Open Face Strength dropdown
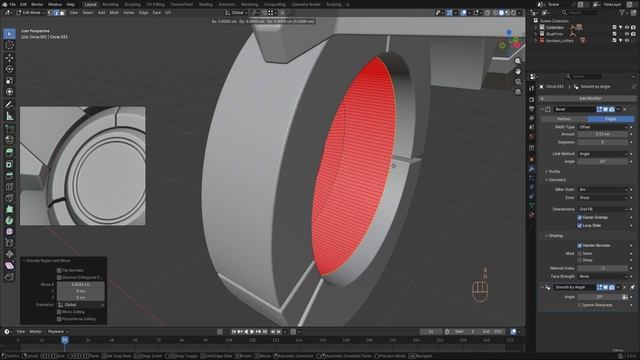The width and height of the screenshot is (640, 360). [602, 276]
